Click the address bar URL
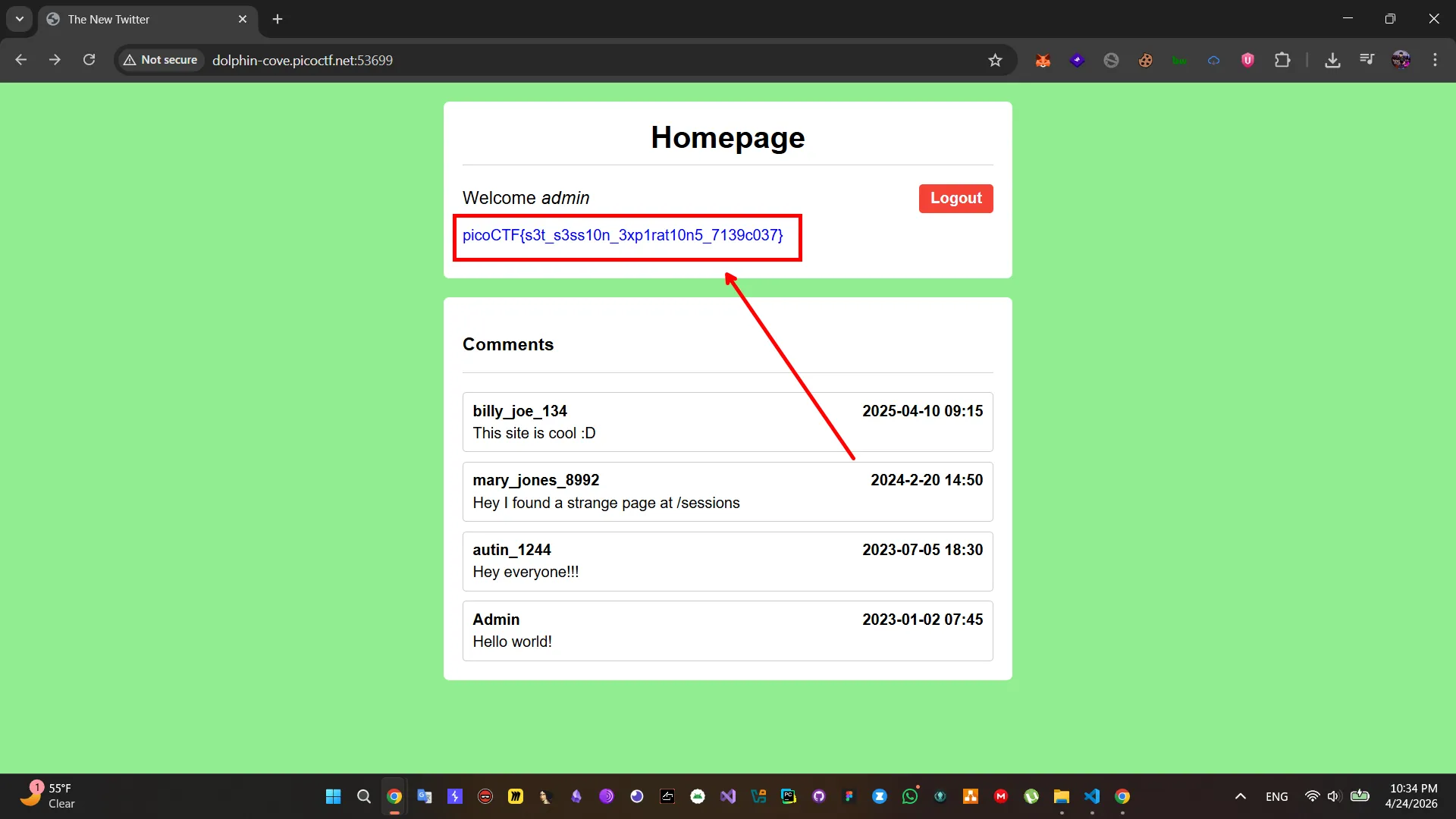 point(303,60)
